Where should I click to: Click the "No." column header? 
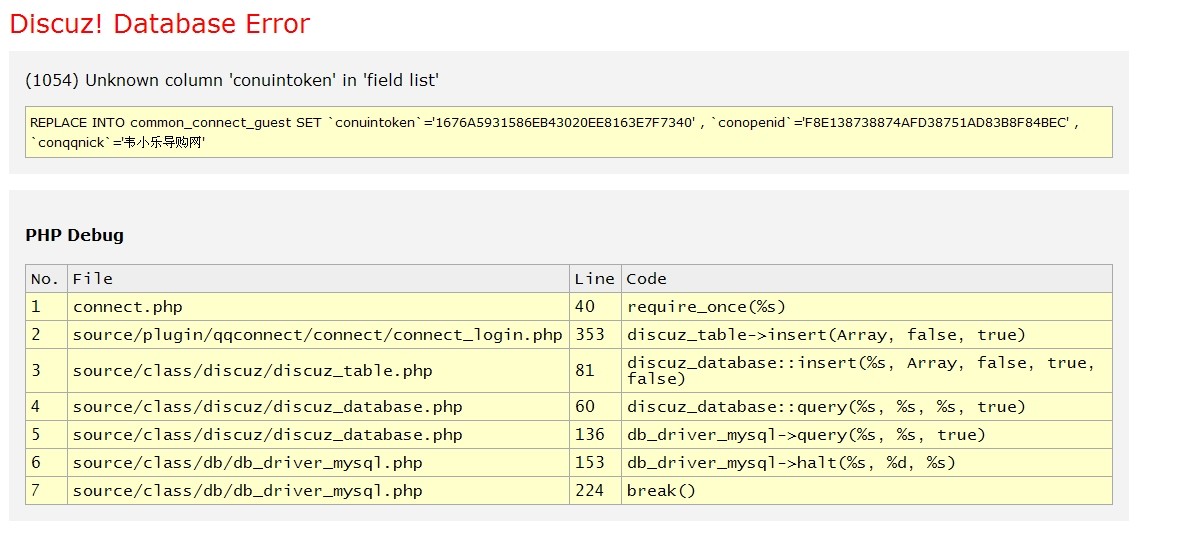(x=46, y=279)
